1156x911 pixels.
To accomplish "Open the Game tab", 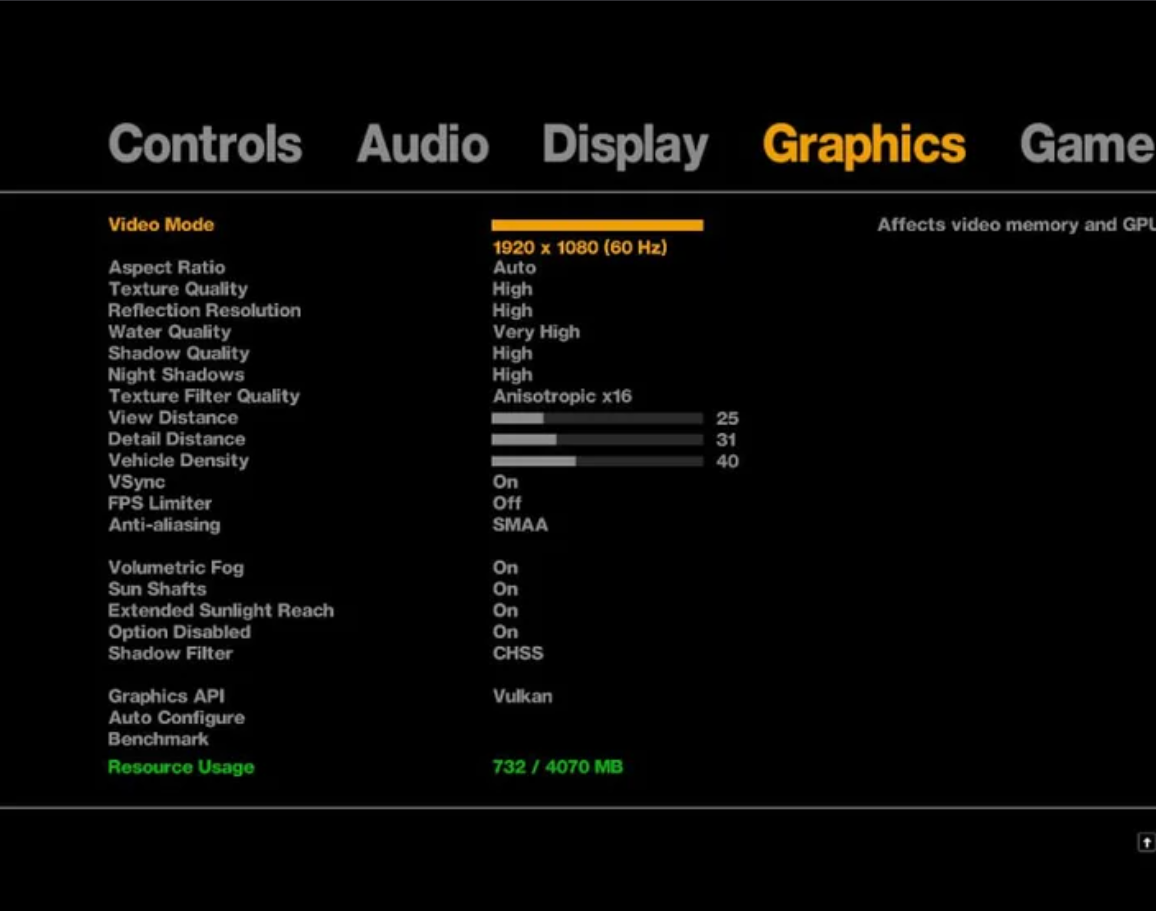I will [x=1087, y=143].
